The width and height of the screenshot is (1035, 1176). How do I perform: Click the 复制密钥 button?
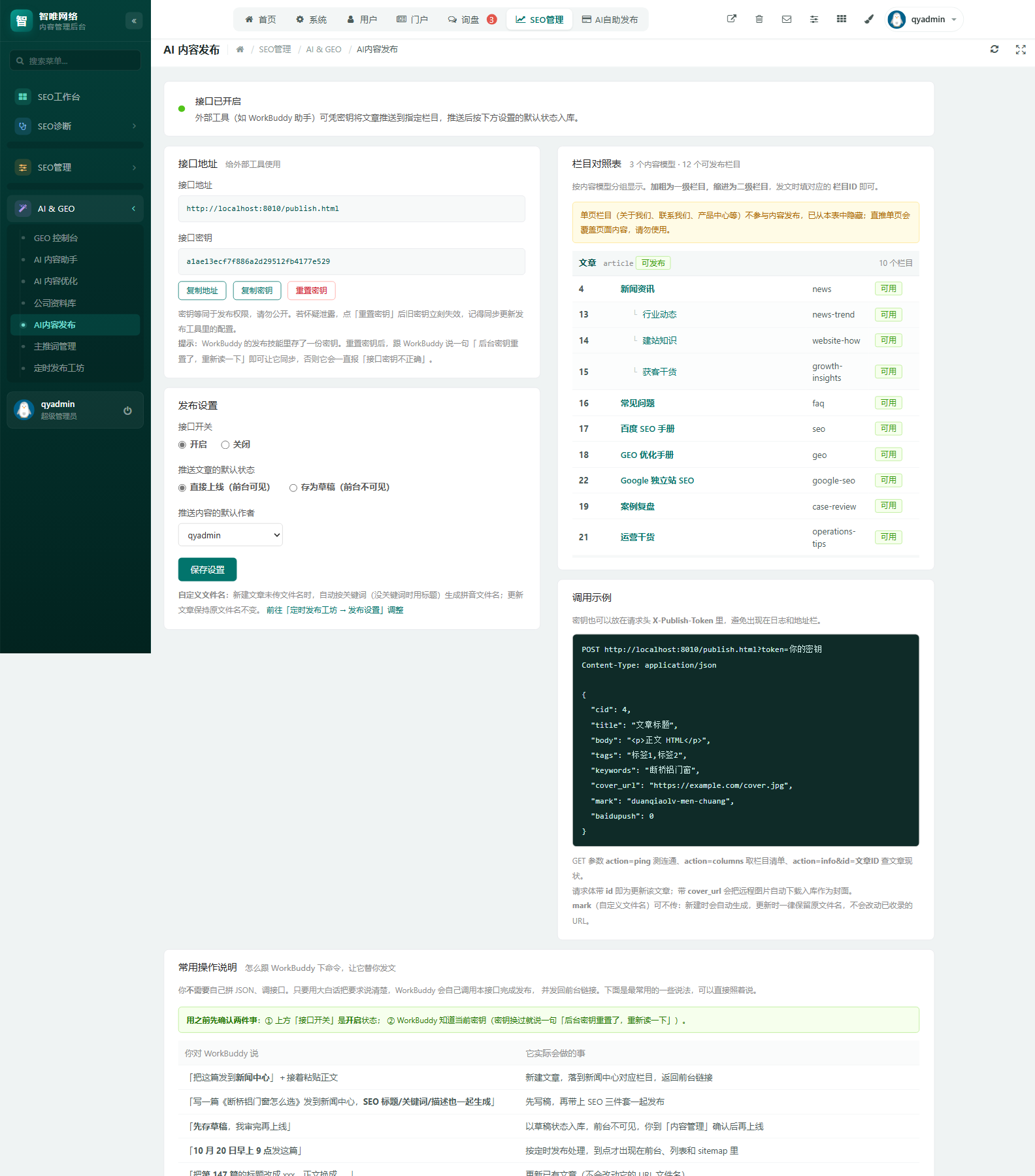pyautogui.click(x=257, y=291)
